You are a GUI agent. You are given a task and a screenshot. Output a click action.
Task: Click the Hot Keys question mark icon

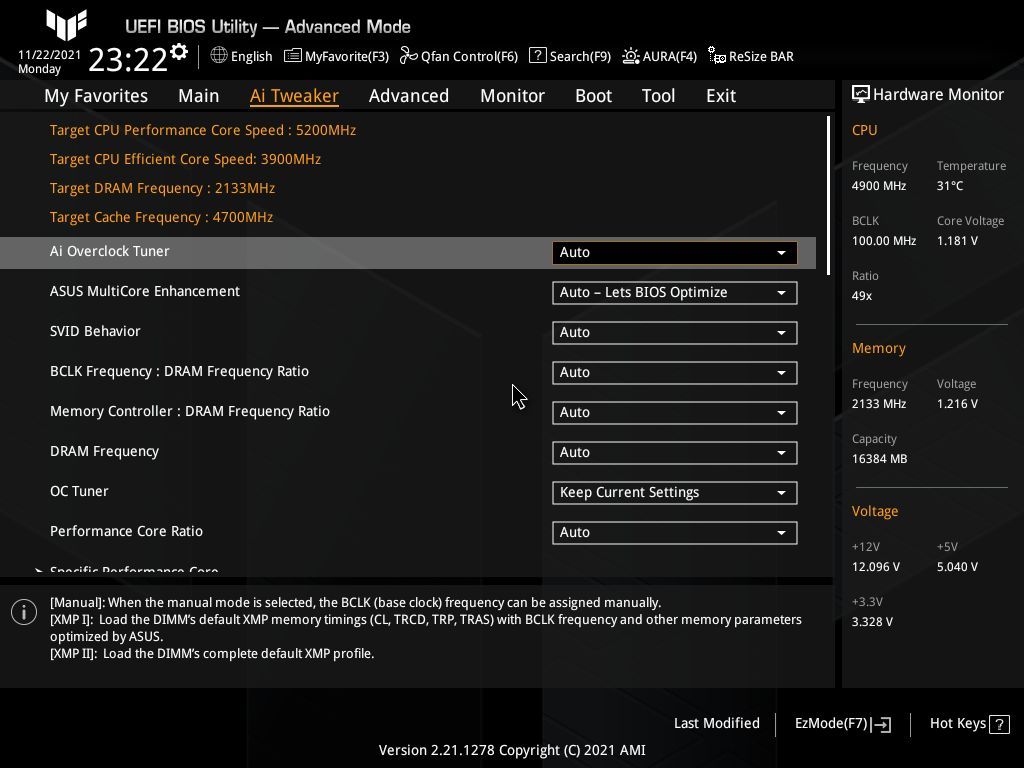pyautogui.click(x=999, y=724)
